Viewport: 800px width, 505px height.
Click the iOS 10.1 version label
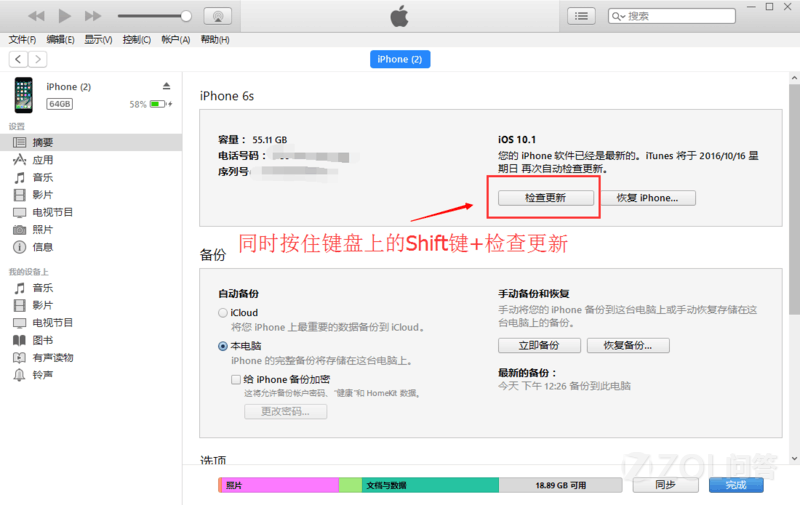(x=517, y=140)
